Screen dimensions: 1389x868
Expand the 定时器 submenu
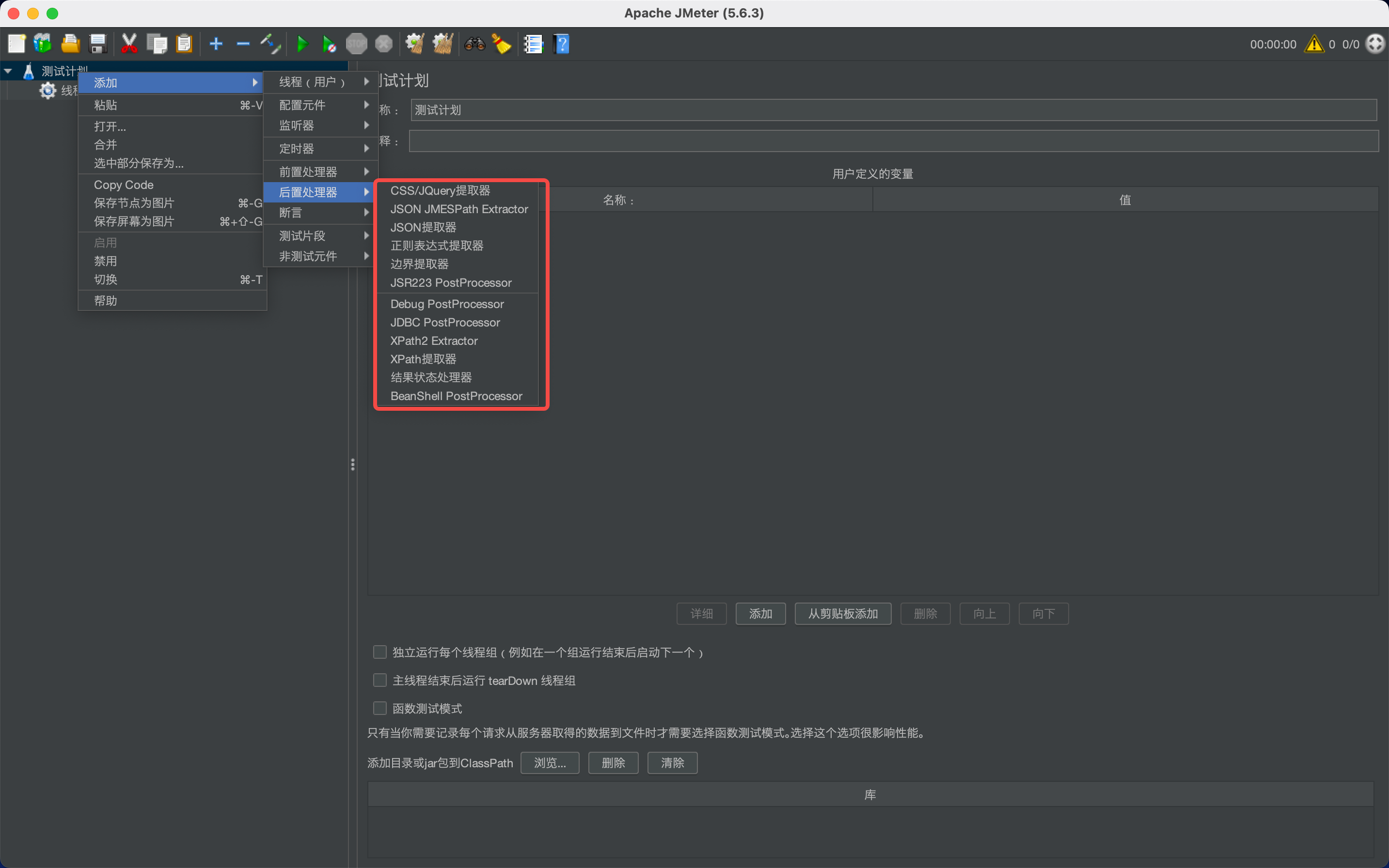click(320, 149)
